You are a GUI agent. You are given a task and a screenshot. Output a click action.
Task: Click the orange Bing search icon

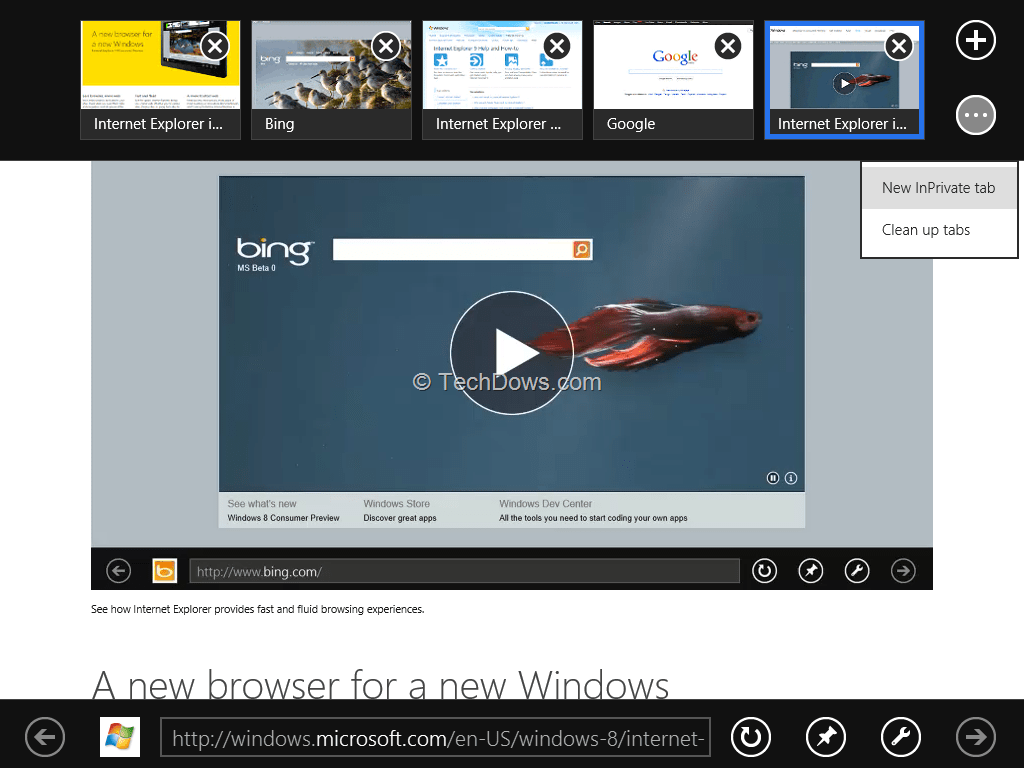(582, 249)
